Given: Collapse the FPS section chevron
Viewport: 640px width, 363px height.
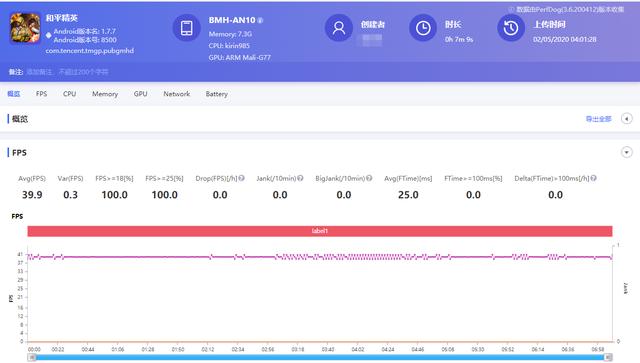Looking at the screenshot, I should [x=627, y=152].
